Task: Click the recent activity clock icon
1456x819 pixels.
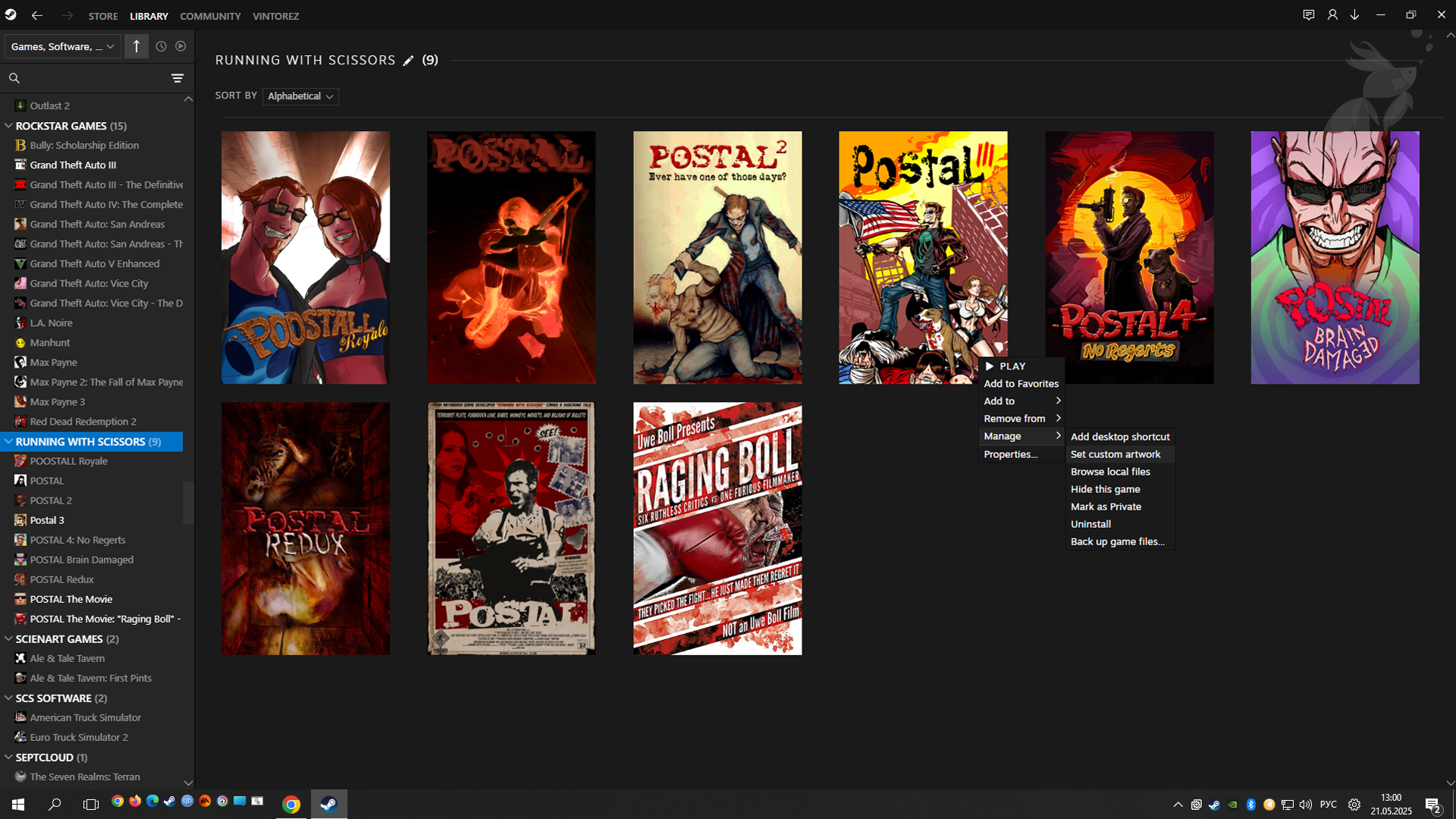Action: pyautogui.click(x=161, y=46)
